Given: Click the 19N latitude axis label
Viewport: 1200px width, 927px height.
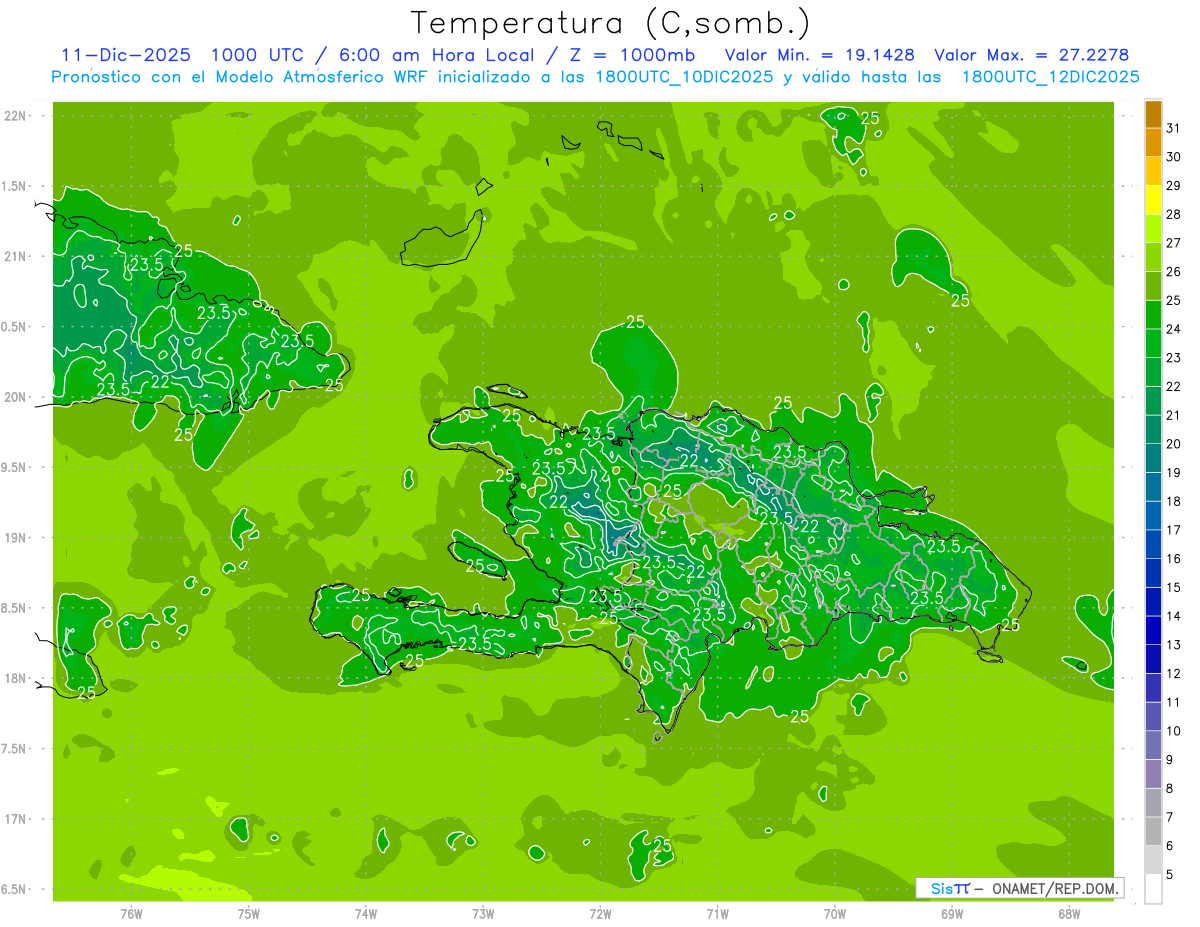Looking at the screenshot, I should pos(16,538).
